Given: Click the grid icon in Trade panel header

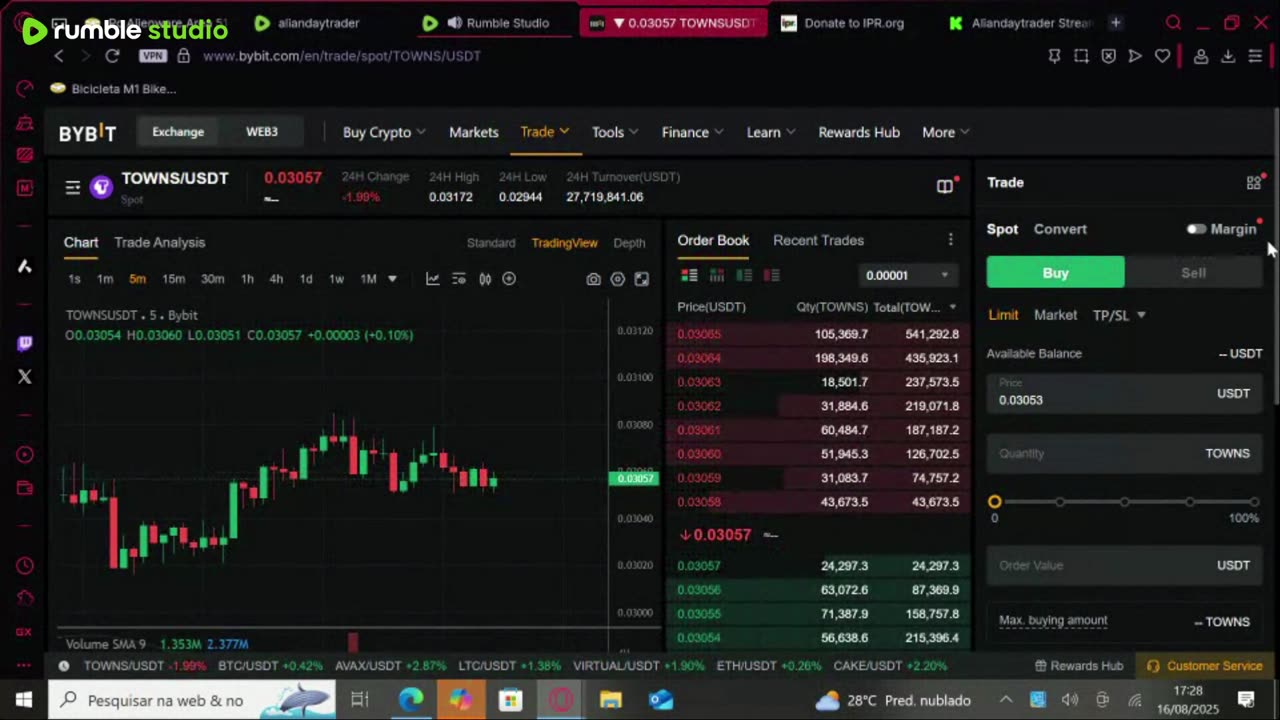Looking at the screenshot, I should 1253,183.
